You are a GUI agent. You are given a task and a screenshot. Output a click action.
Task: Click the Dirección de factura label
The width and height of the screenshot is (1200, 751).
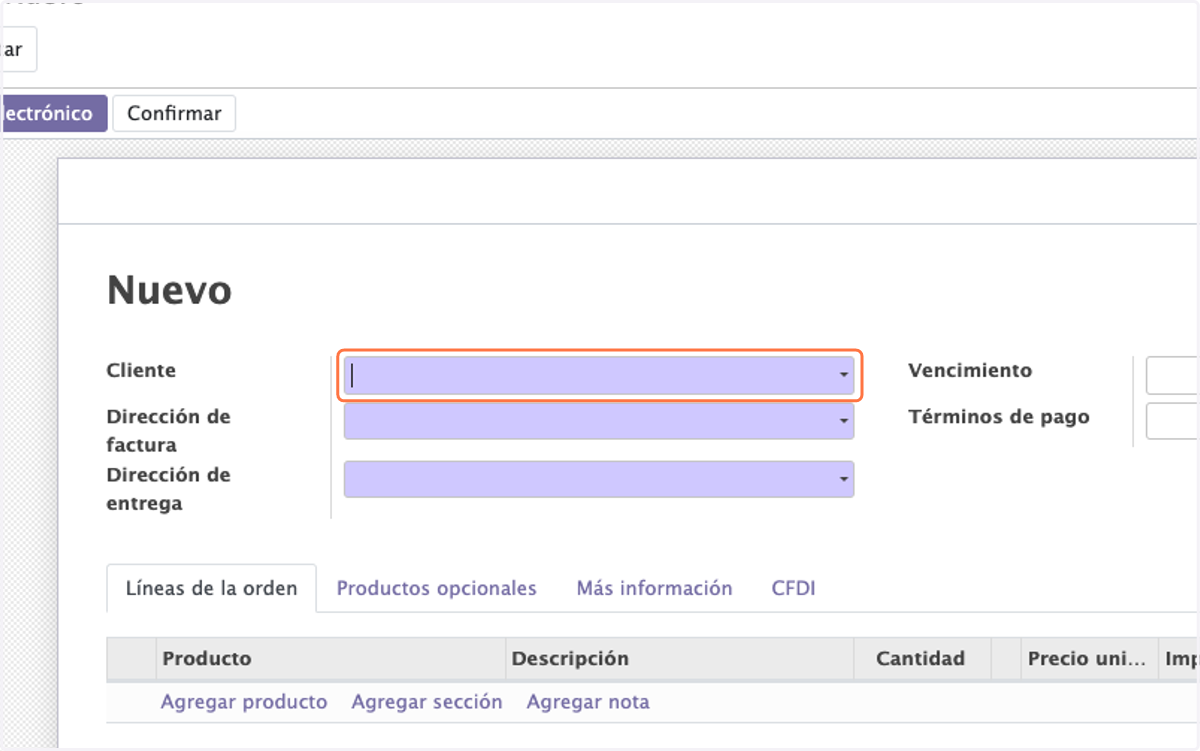(x=168, y=430)
